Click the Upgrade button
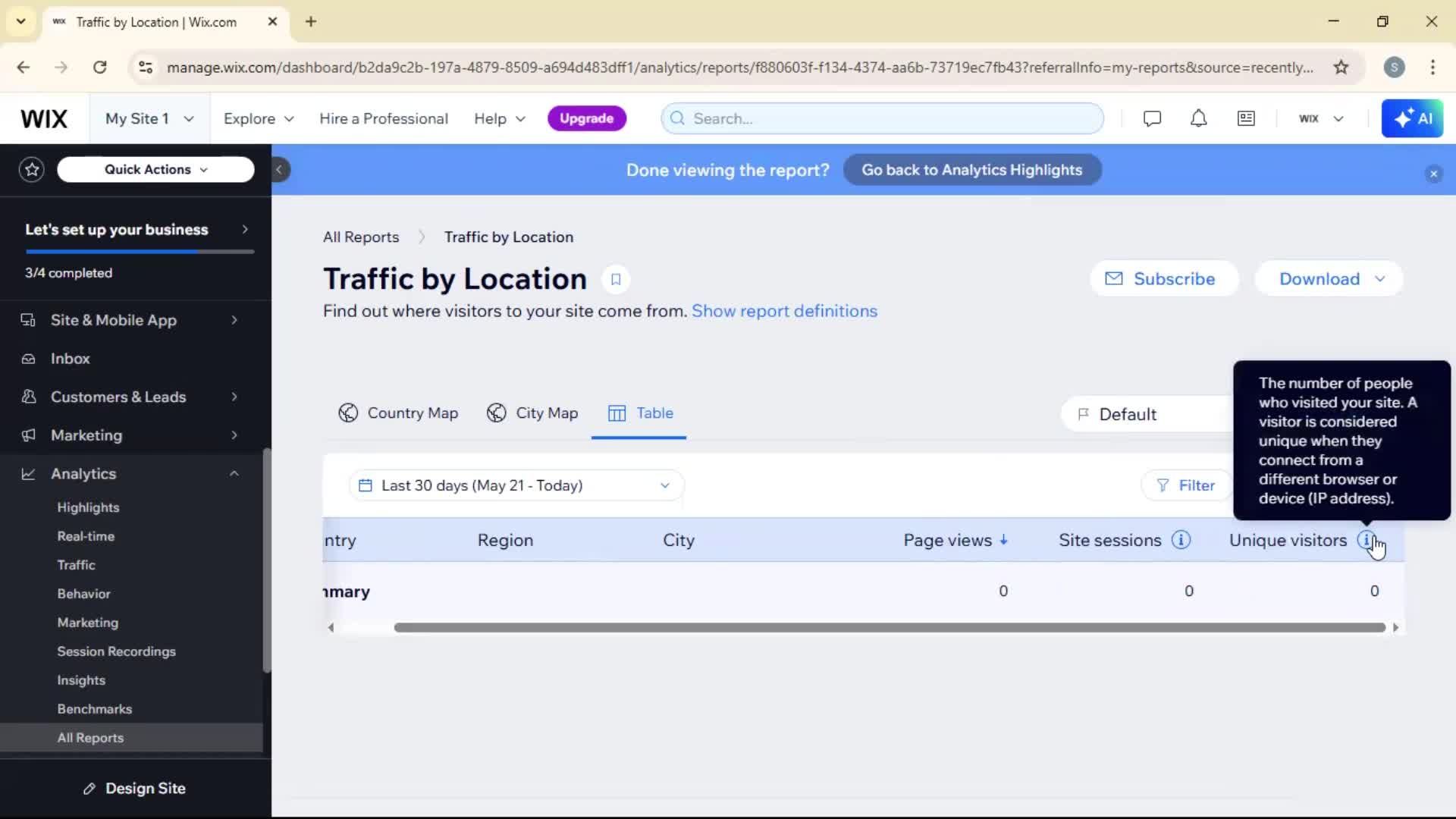The image size is (1456, 819). pyautogui.click(x=587, y=118)
